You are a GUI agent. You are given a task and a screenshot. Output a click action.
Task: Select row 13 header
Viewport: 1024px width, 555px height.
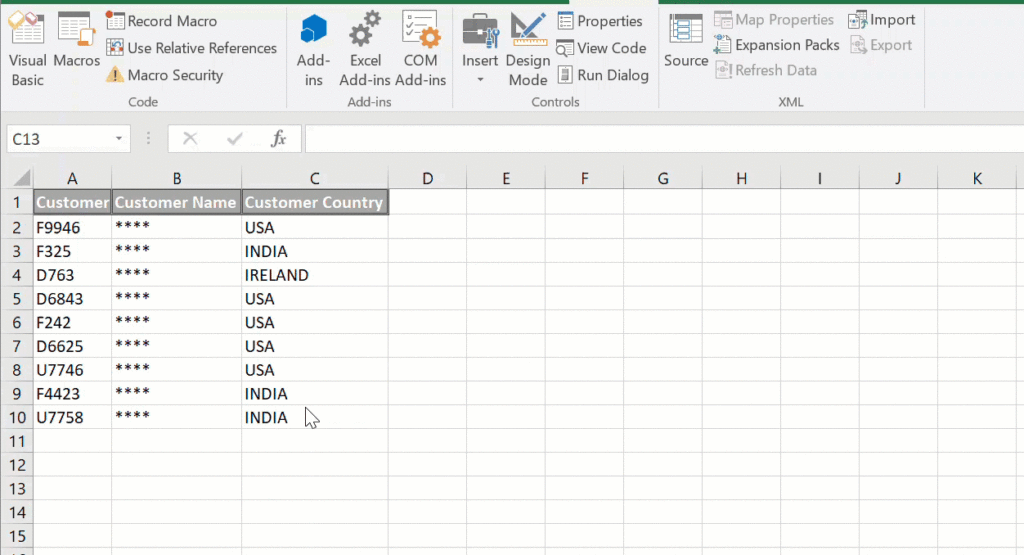pyautogui.click(x=16, y=488)
